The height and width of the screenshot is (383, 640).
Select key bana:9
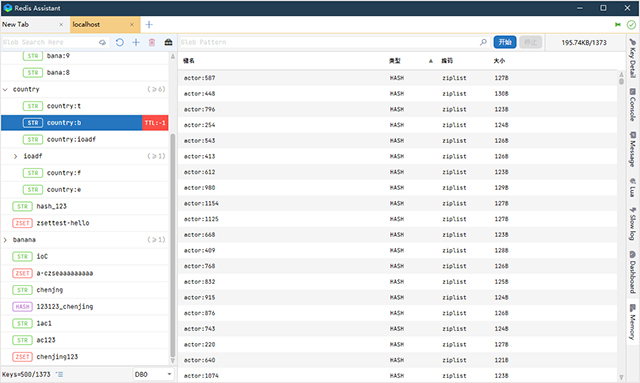point(84,56)
